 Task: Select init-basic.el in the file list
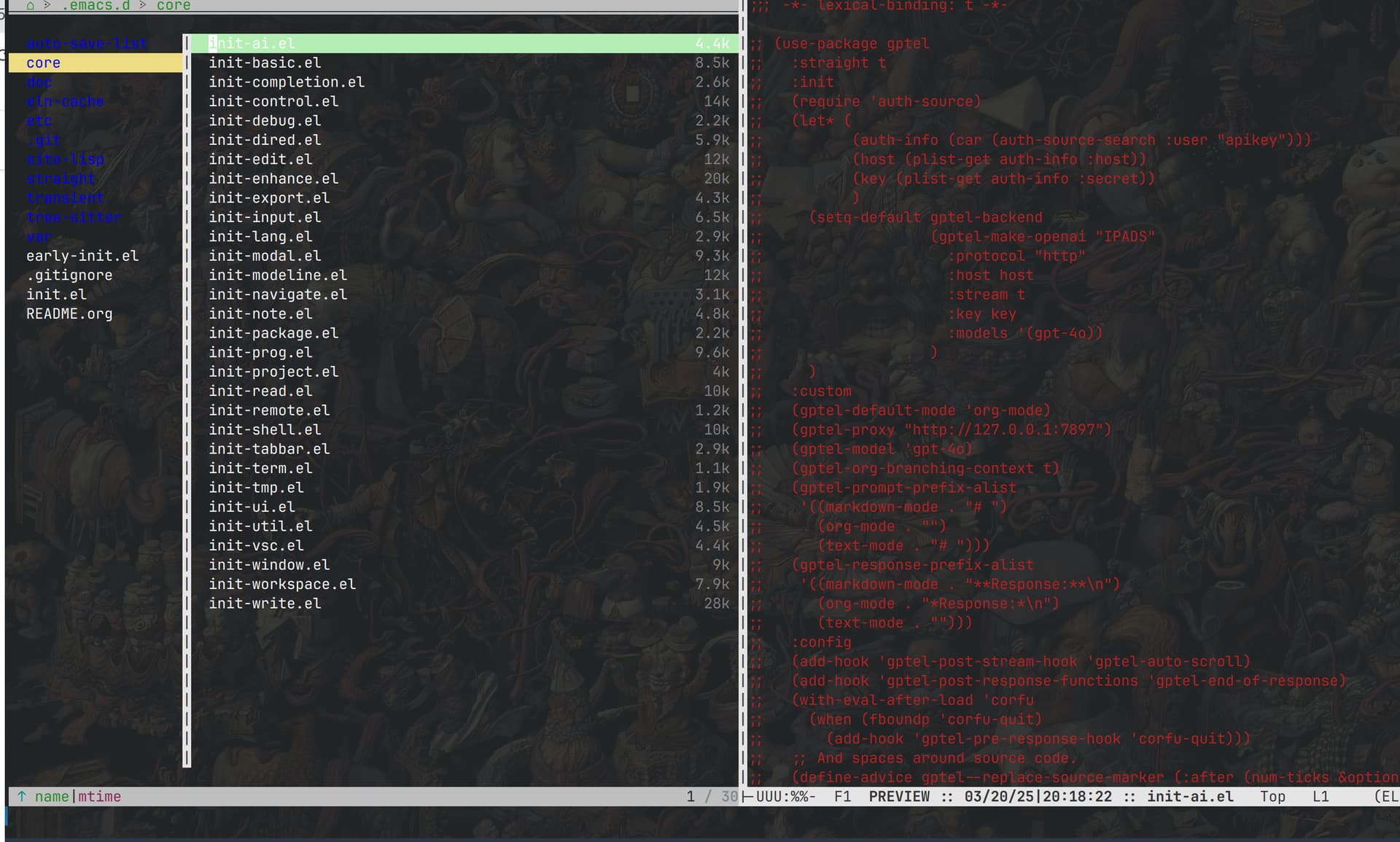pyautogui.click(x=265, y=63)
